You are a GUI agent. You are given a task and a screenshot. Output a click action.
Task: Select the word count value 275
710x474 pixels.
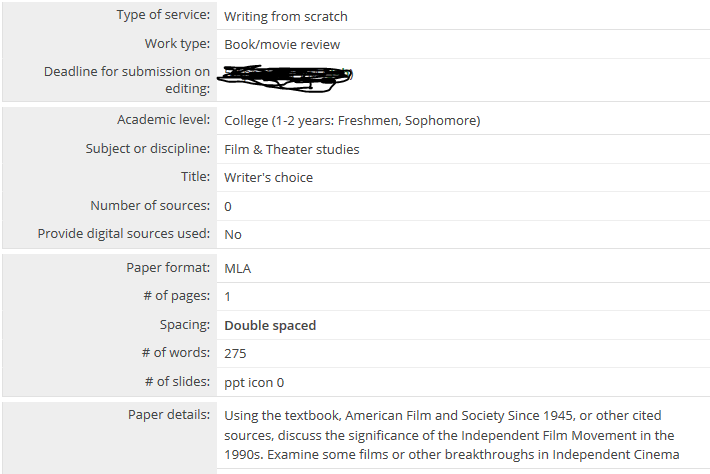click(235, 353)
